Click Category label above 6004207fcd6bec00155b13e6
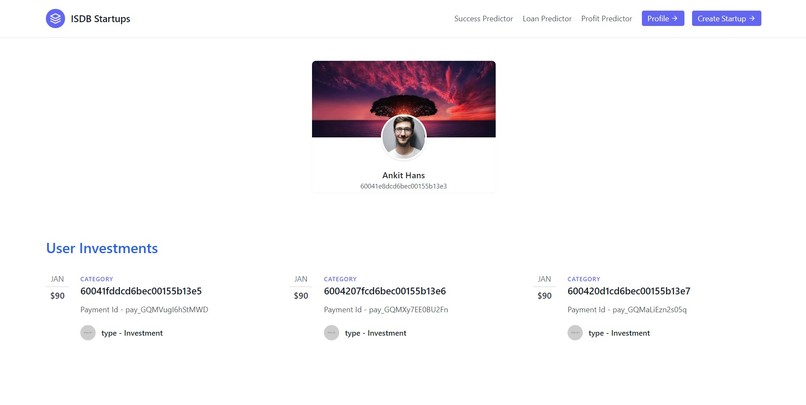 click(340, 279)
